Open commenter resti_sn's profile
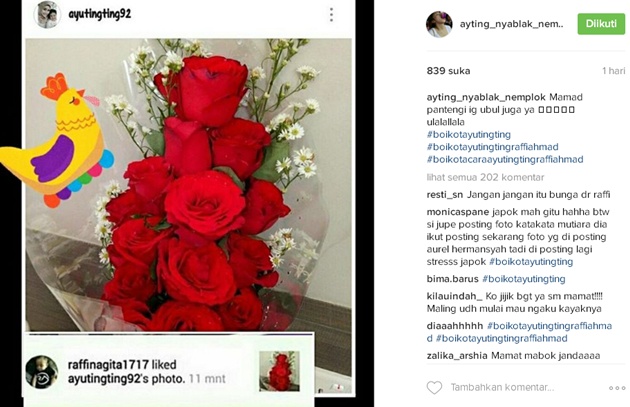The image size is (630, 407). 445,195
